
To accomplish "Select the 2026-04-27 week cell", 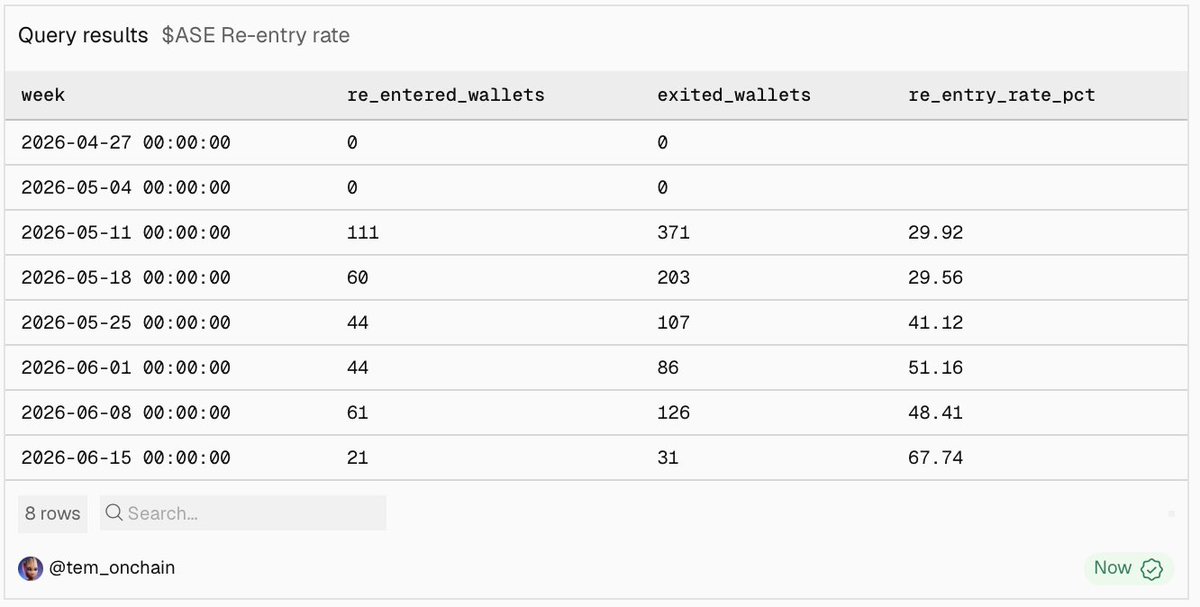I will (x=126, y=143).
